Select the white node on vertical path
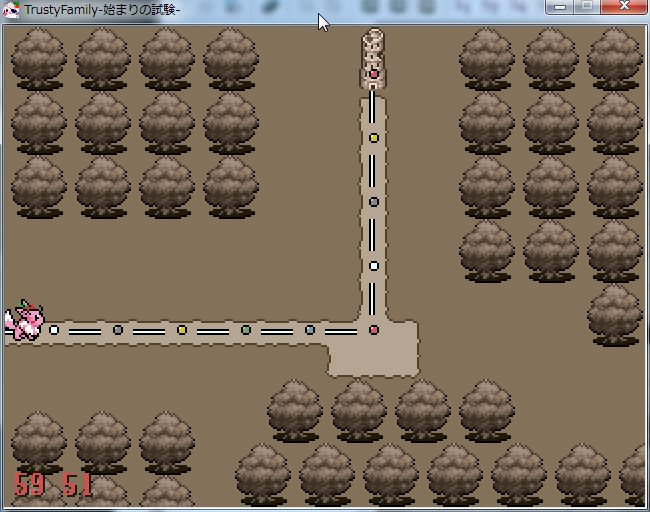 [374, 266]
